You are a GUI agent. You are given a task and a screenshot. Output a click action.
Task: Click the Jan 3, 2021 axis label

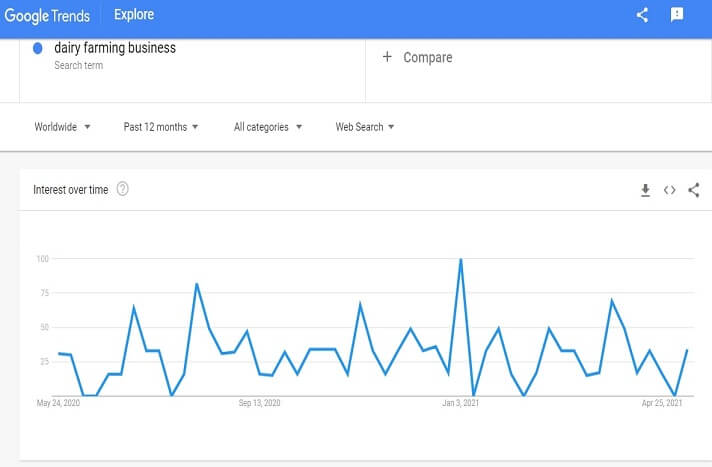[x=462, y=403]
